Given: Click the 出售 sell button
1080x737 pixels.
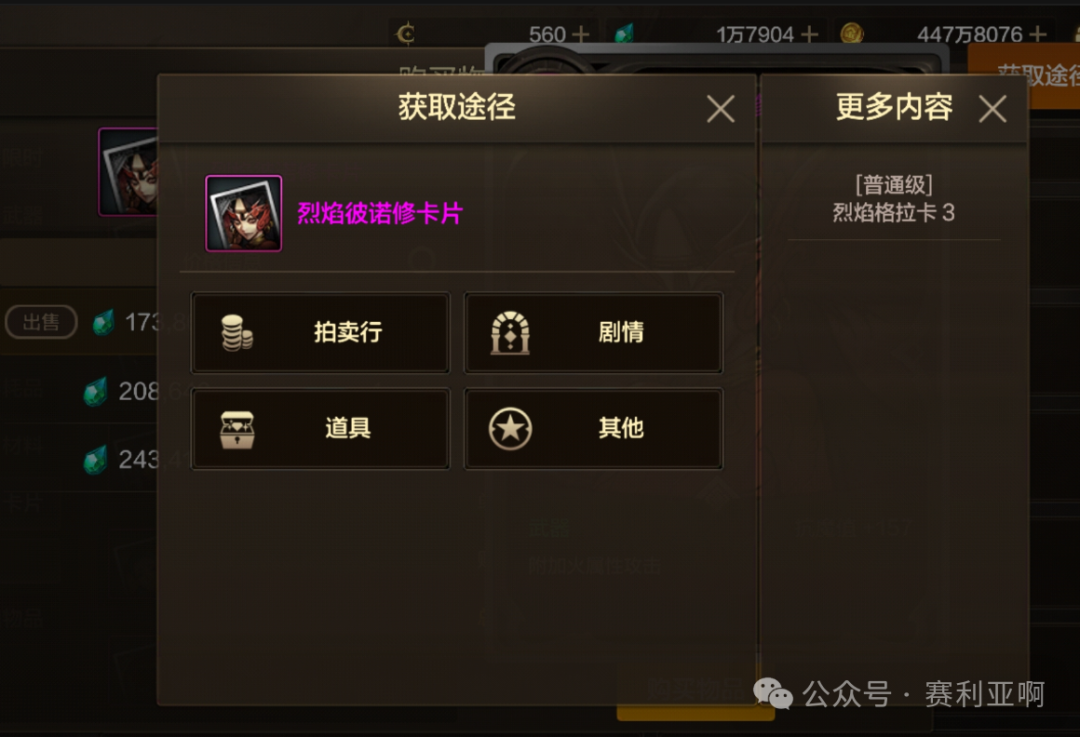Looking at the screenshot, I should [41, 322].
